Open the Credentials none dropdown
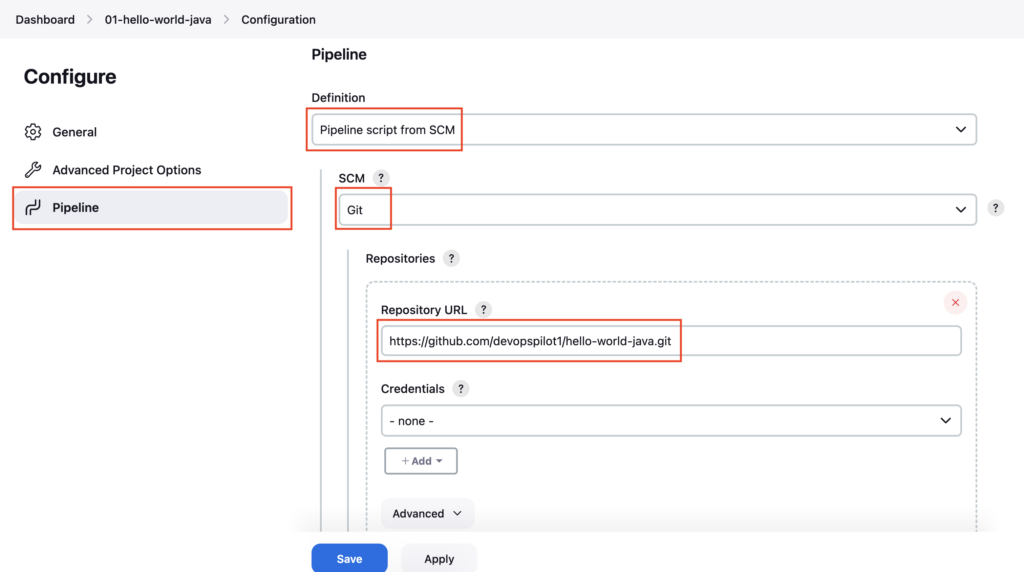 [x=671, y=421]
